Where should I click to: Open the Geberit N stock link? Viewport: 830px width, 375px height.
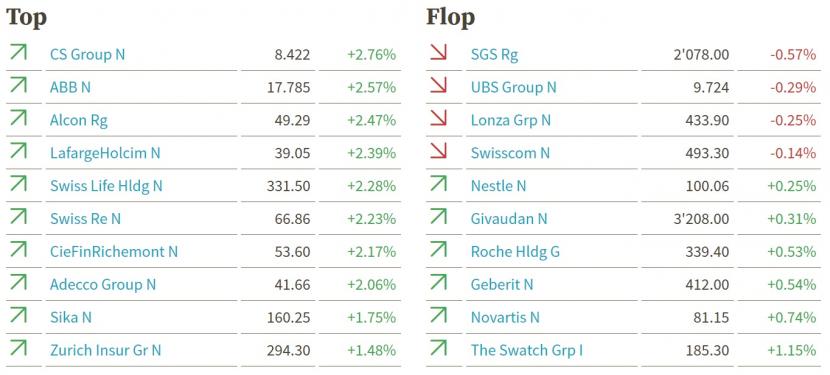(x=502, y=284)
